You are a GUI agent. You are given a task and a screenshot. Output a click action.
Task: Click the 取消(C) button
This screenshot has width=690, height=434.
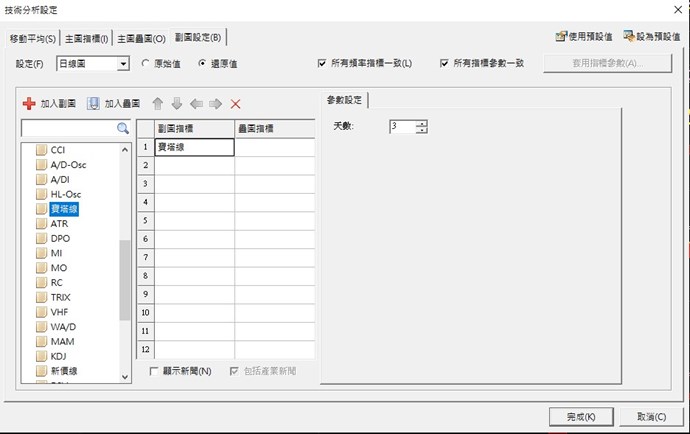pyautogui.click(x=651, y=416)
